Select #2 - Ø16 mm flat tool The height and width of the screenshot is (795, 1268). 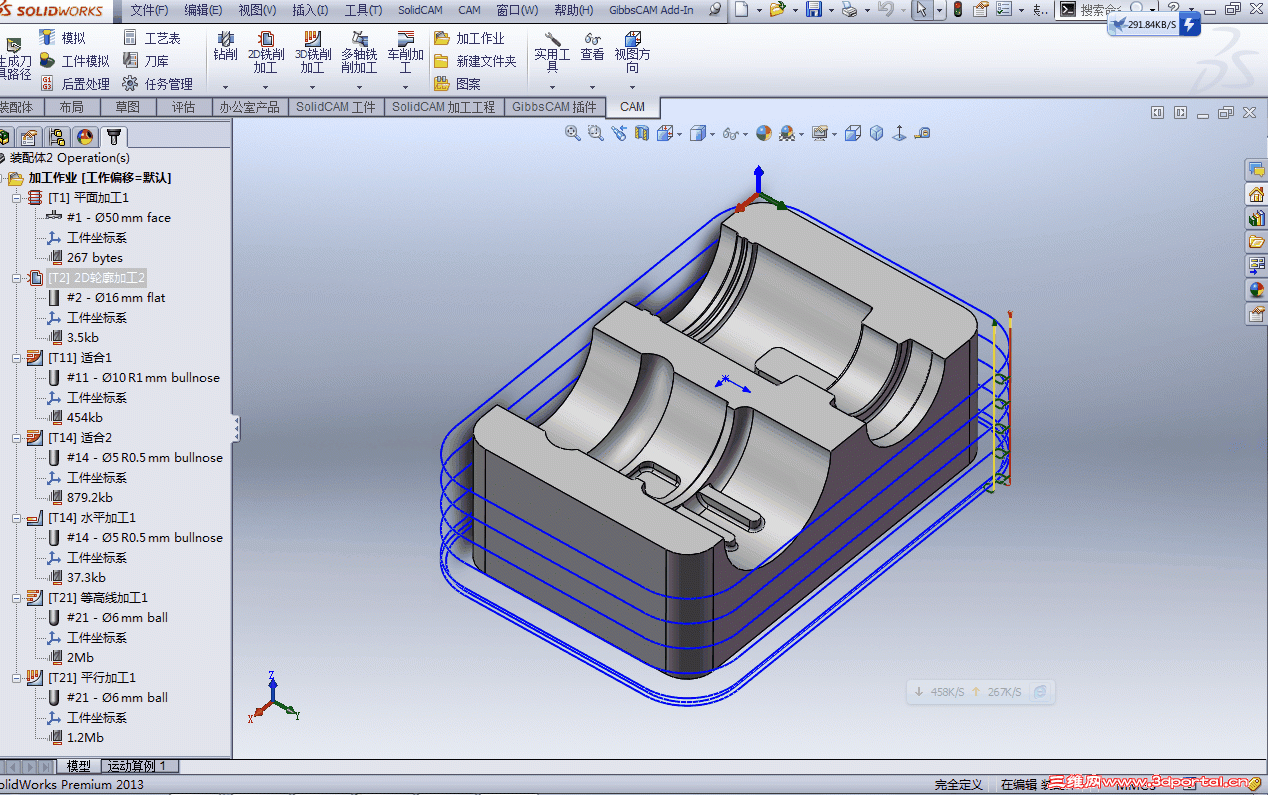(115, 298)
